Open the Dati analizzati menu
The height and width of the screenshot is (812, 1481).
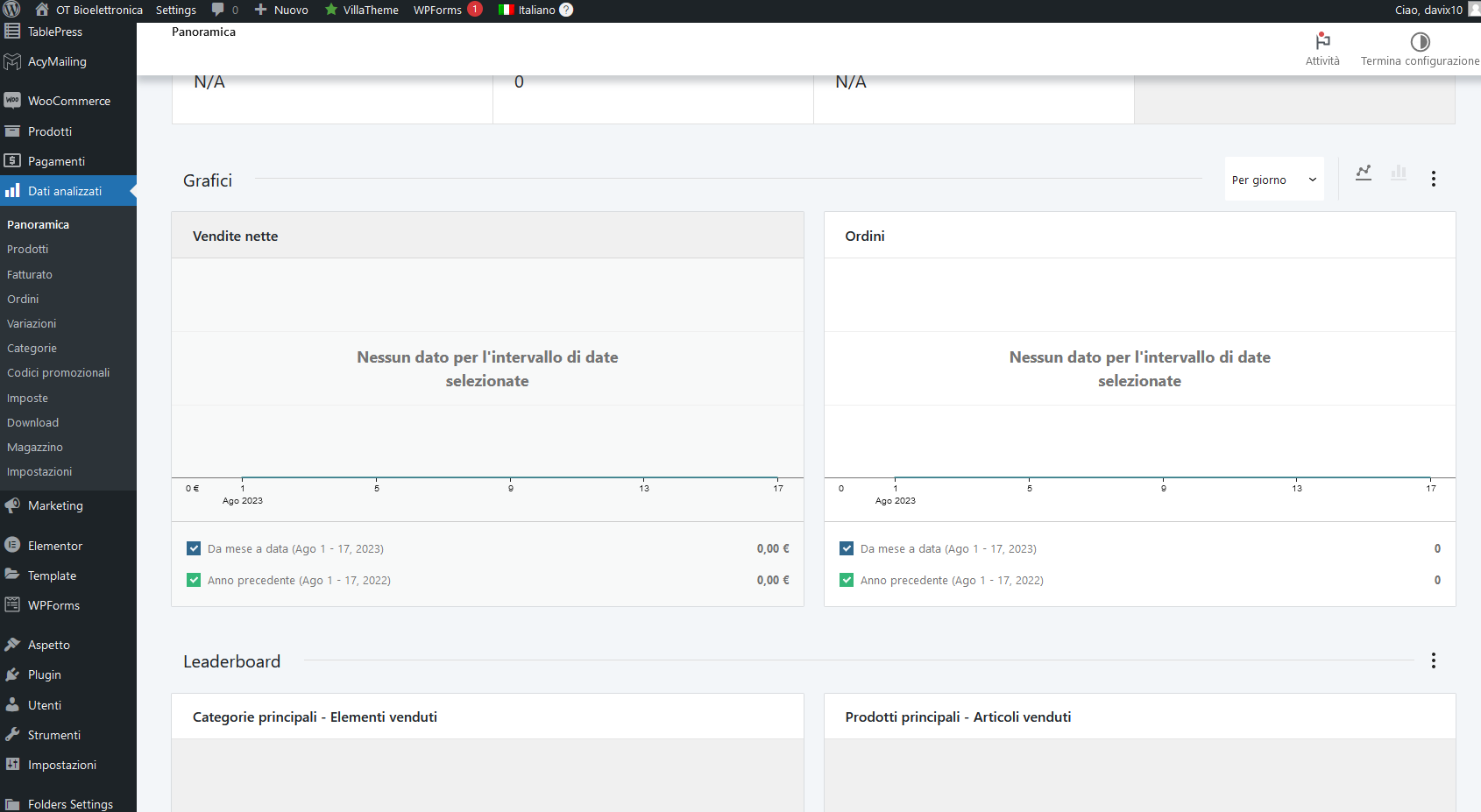(68, 191)
